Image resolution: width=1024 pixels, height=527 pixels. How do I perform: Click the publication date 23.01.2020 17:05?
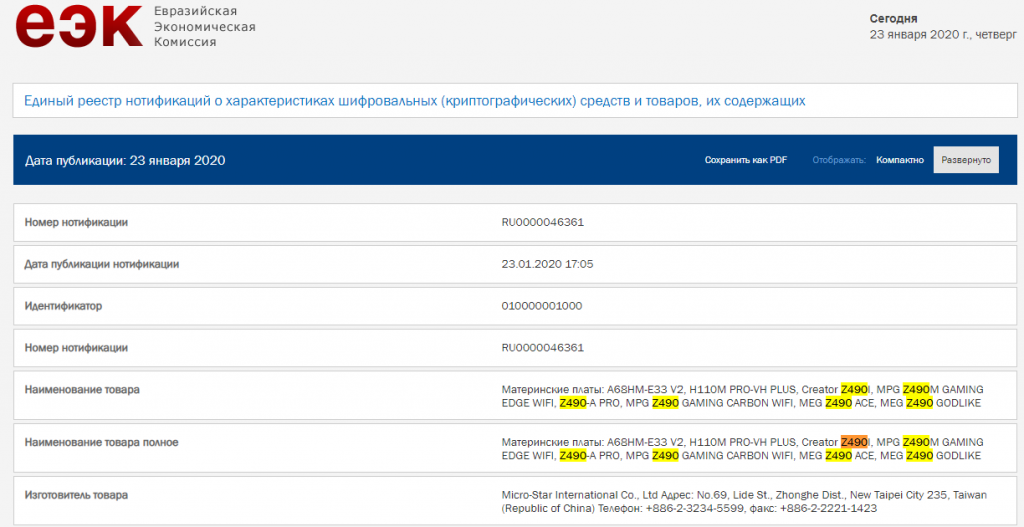(547, 264)
